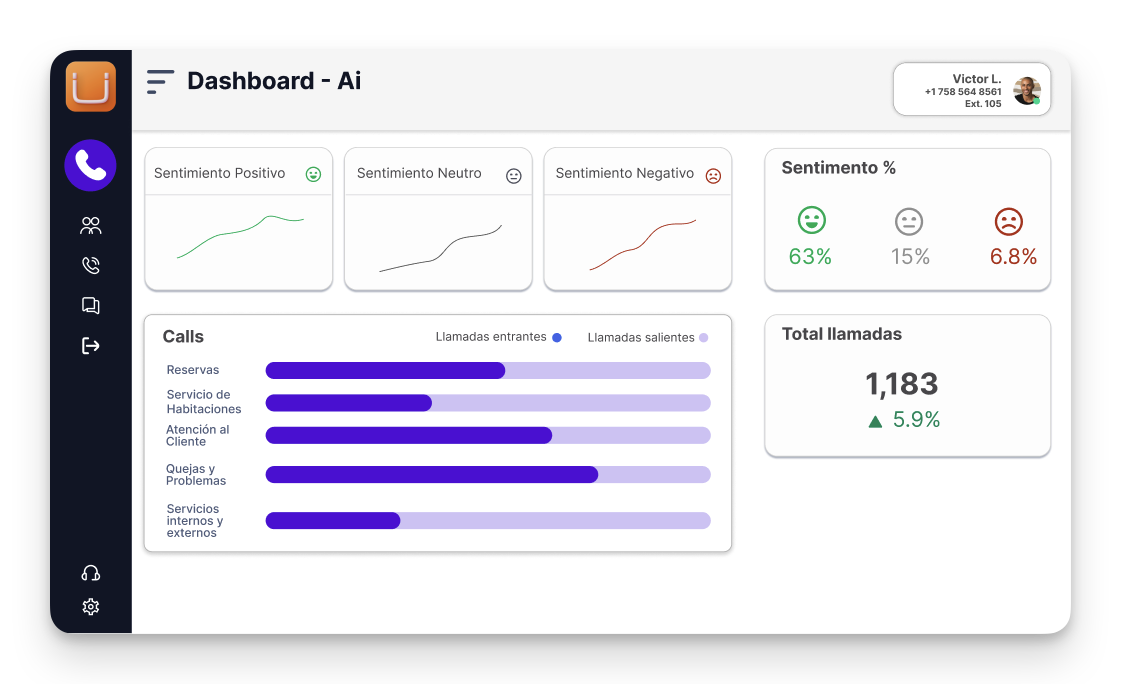Click the logout icon in sidebar

coord(91,346)
